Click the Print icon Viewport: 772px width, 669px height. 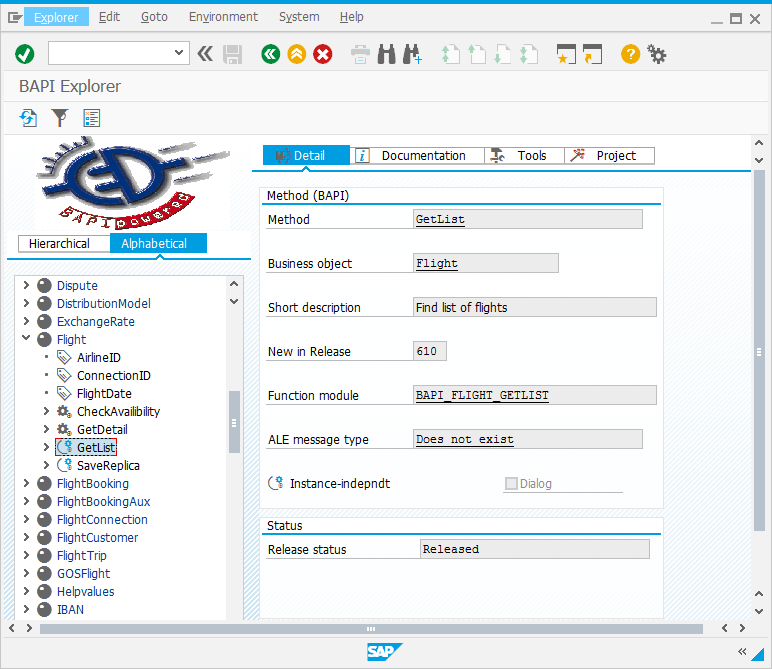coord(360,54)
